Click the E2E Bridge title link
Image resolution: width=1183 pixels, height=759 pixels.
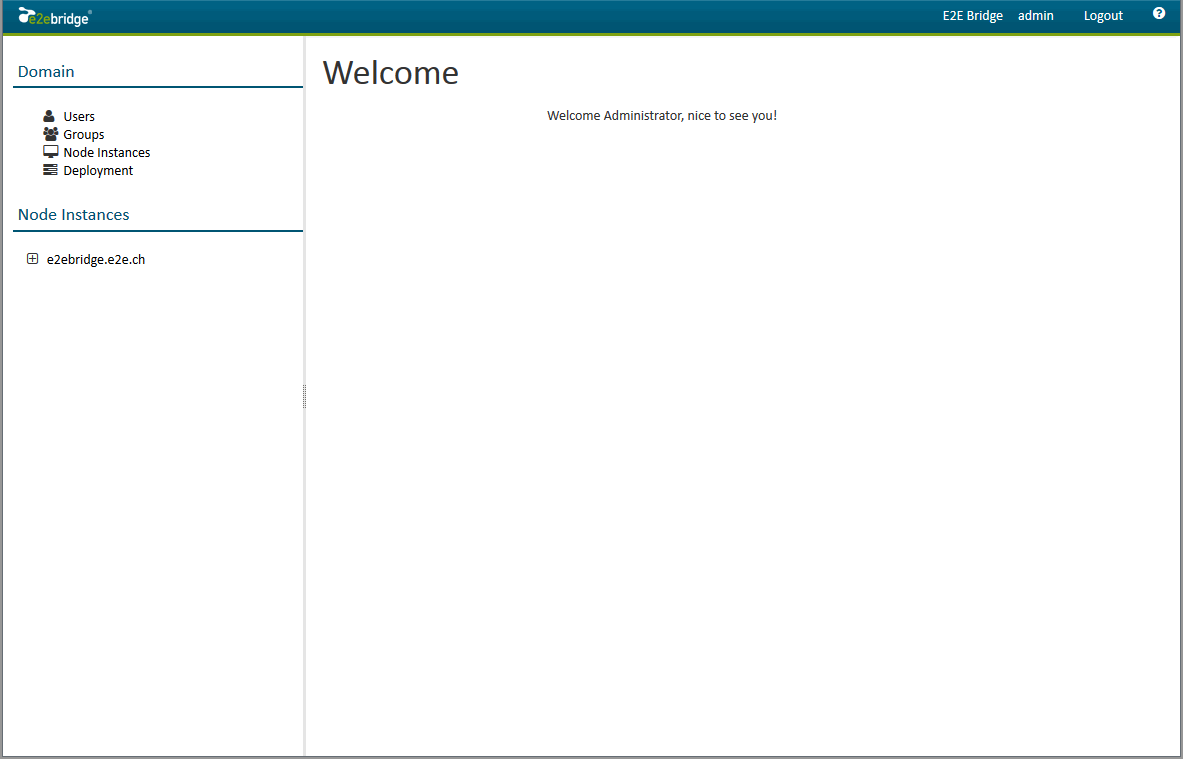point(972,15)
